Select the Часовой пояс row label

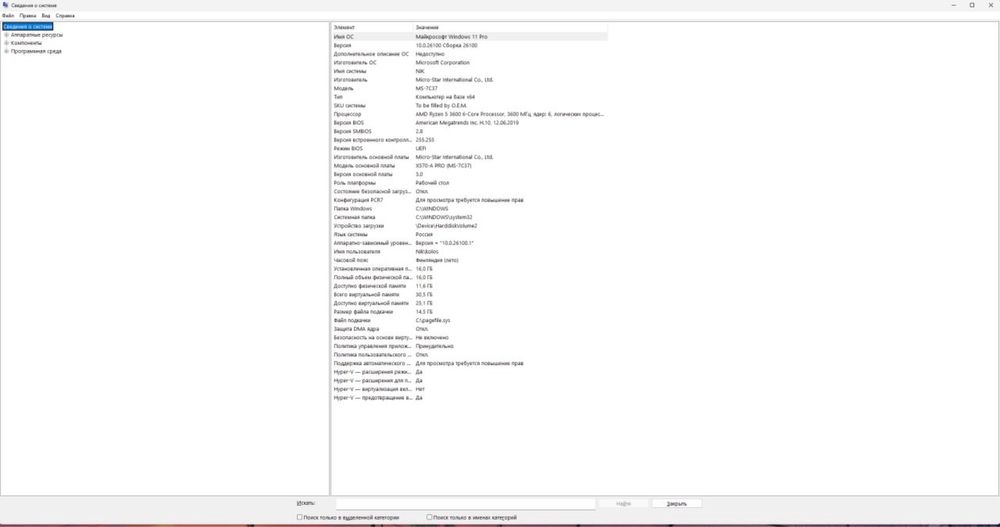point(351,260)
